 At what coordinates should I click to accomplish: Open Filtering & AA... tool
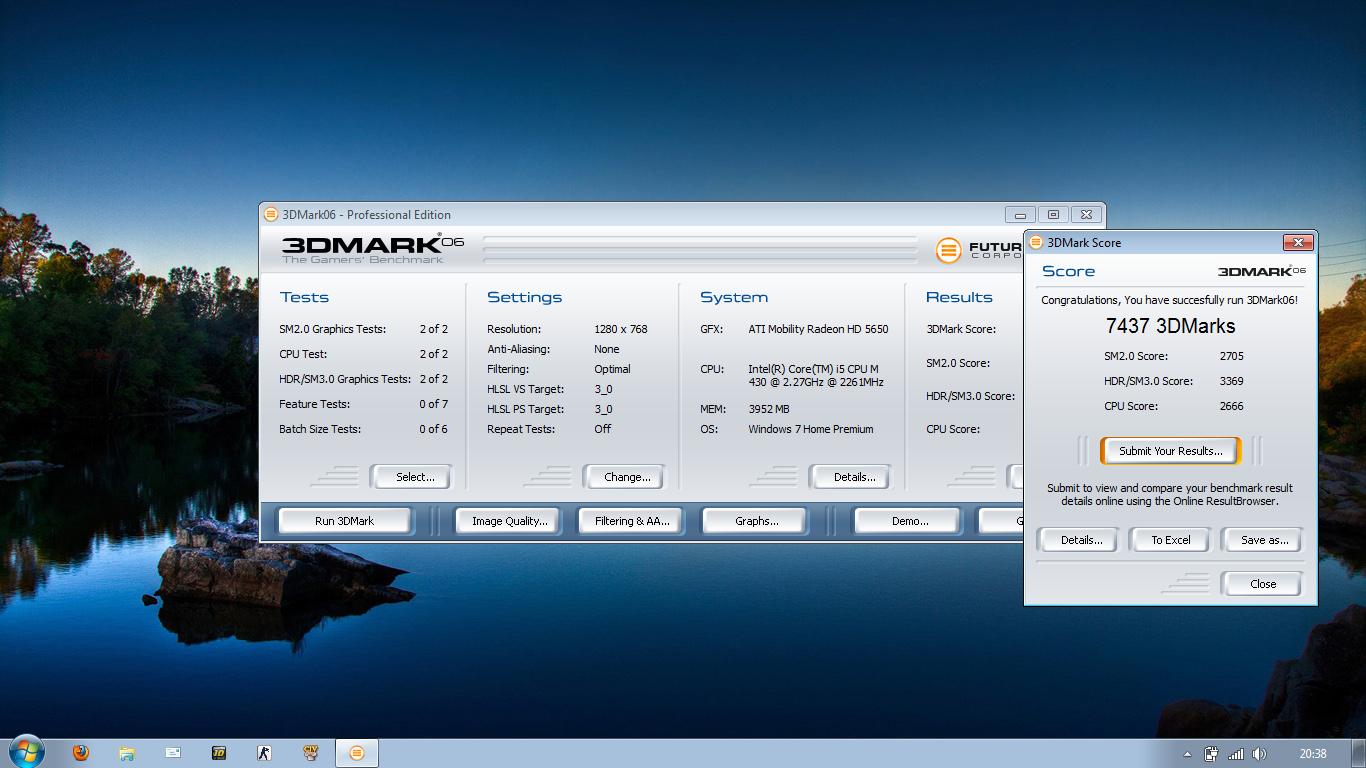(632, 521)
